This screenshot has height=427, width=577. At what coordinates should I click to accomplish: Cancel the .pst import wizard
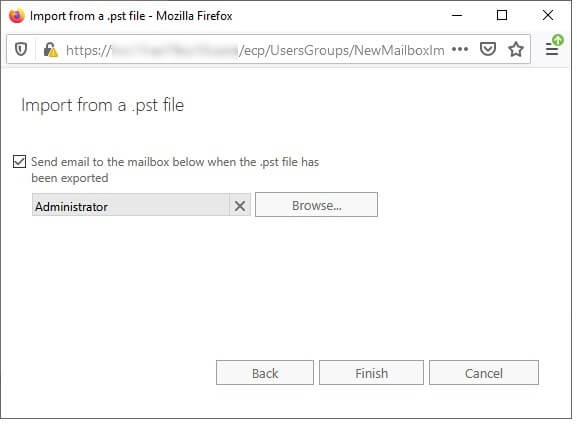click(x=484, y=373)
